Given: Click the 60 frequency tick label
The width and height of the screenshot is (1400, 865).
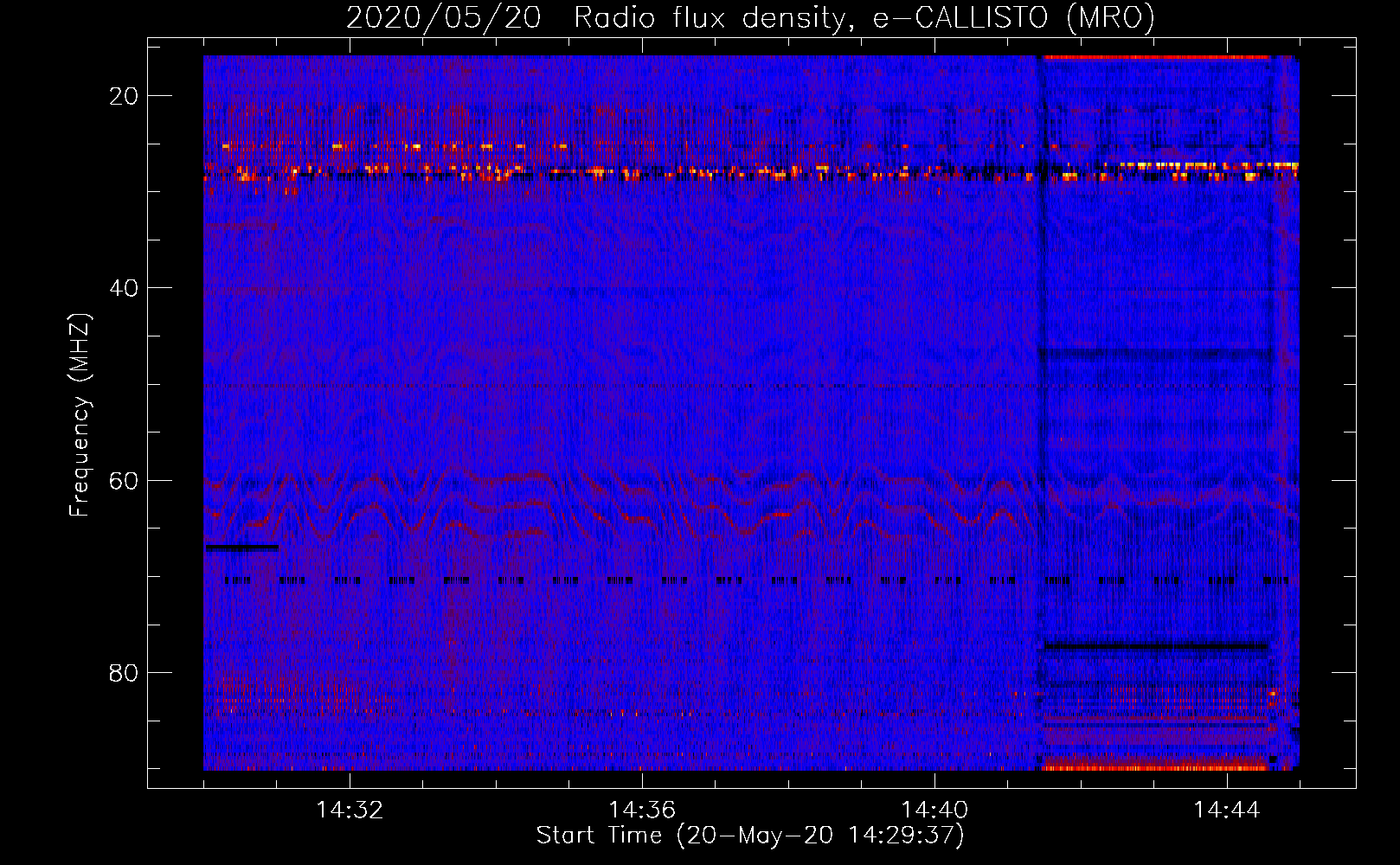Looking at the screenshot, I should (x=125, y=480).
